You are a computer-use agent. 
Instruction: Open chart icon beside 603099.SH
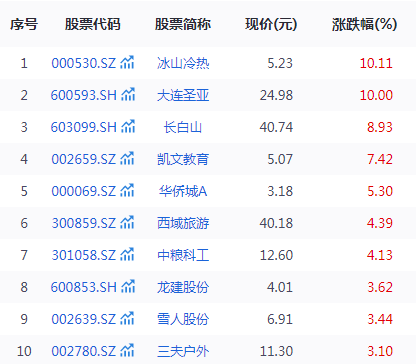128,126
